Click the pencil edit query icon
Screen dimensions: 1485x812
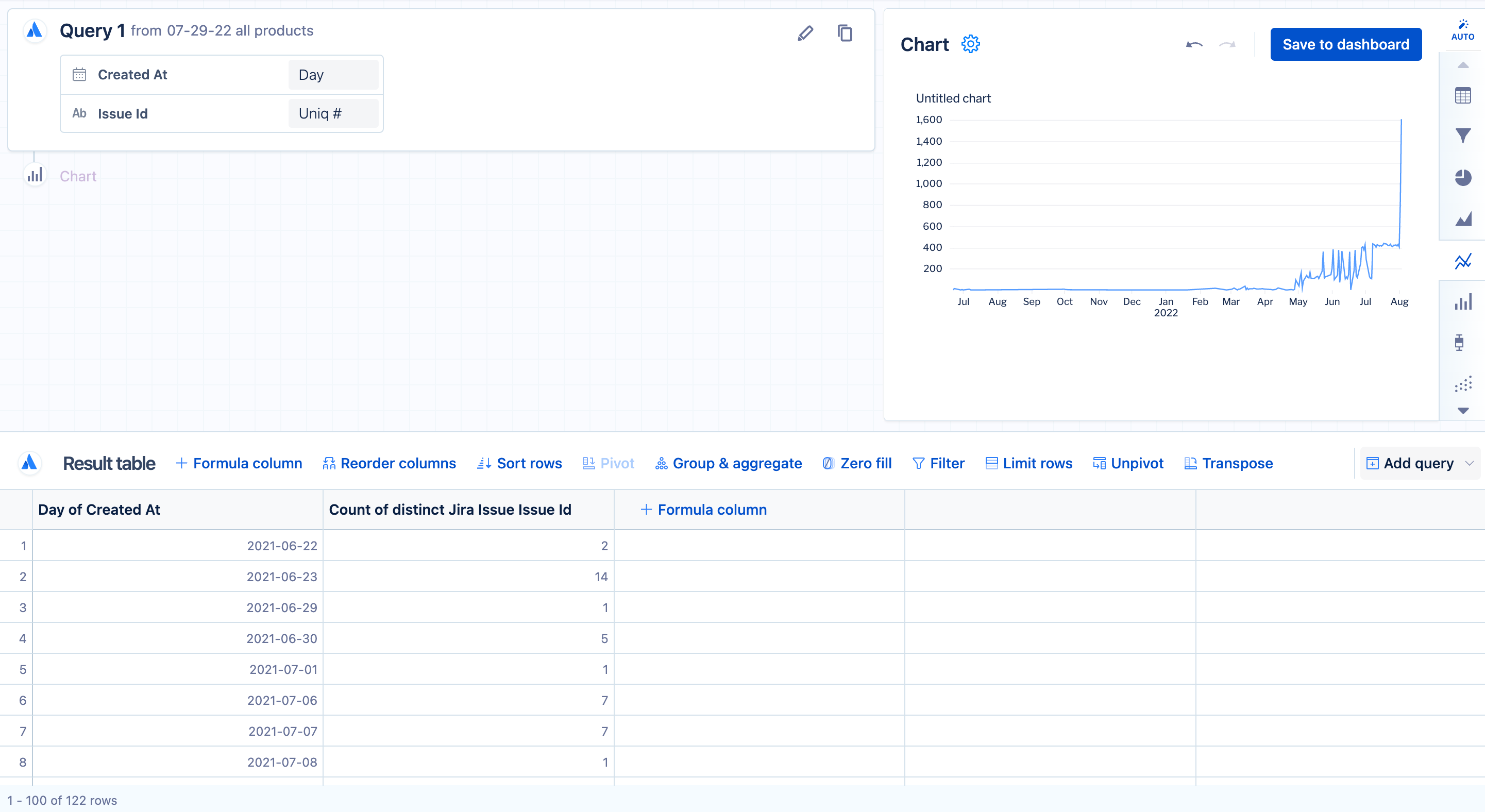[x=805, y=33]
